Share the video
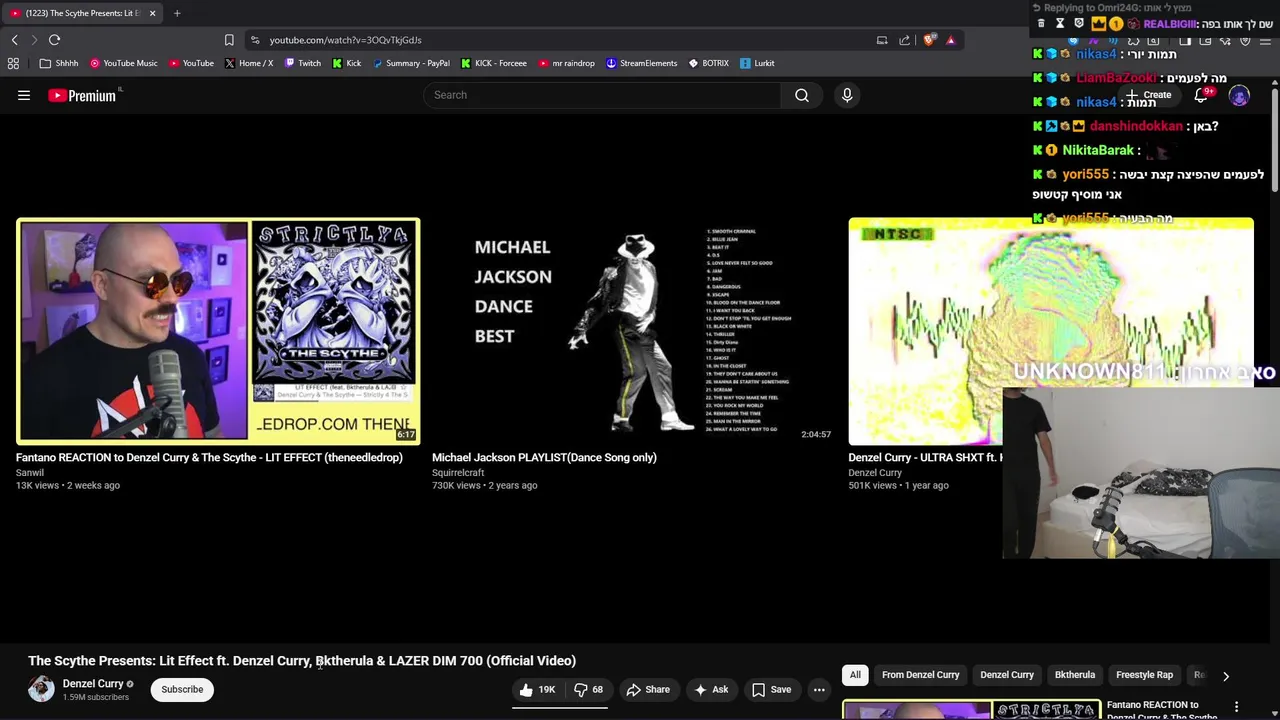Image resolution: width=1280 pixels, height=720 pixels. pyautogui.click(x=648, y=689)
